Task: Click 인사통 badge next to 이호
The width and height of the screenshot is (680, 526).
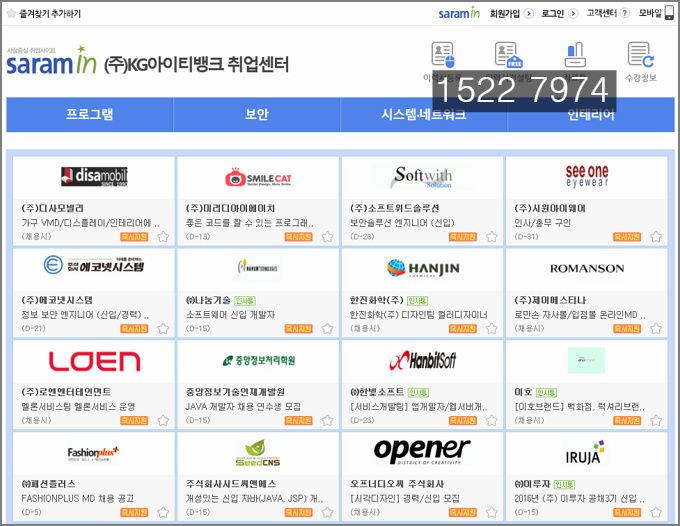Action: (x=546, y=392)
